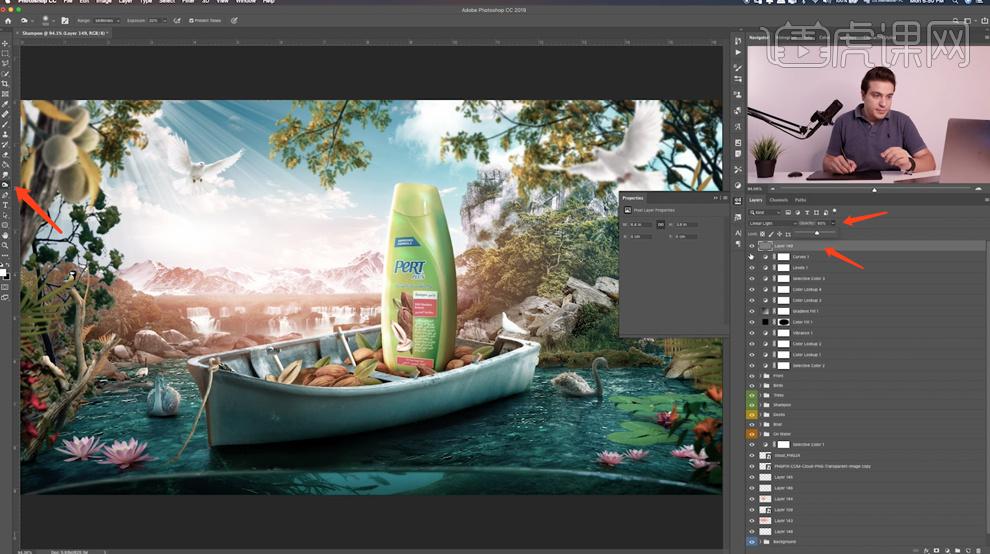
Task: Click the foreground color swatch
Action: (x=3, y=272)
